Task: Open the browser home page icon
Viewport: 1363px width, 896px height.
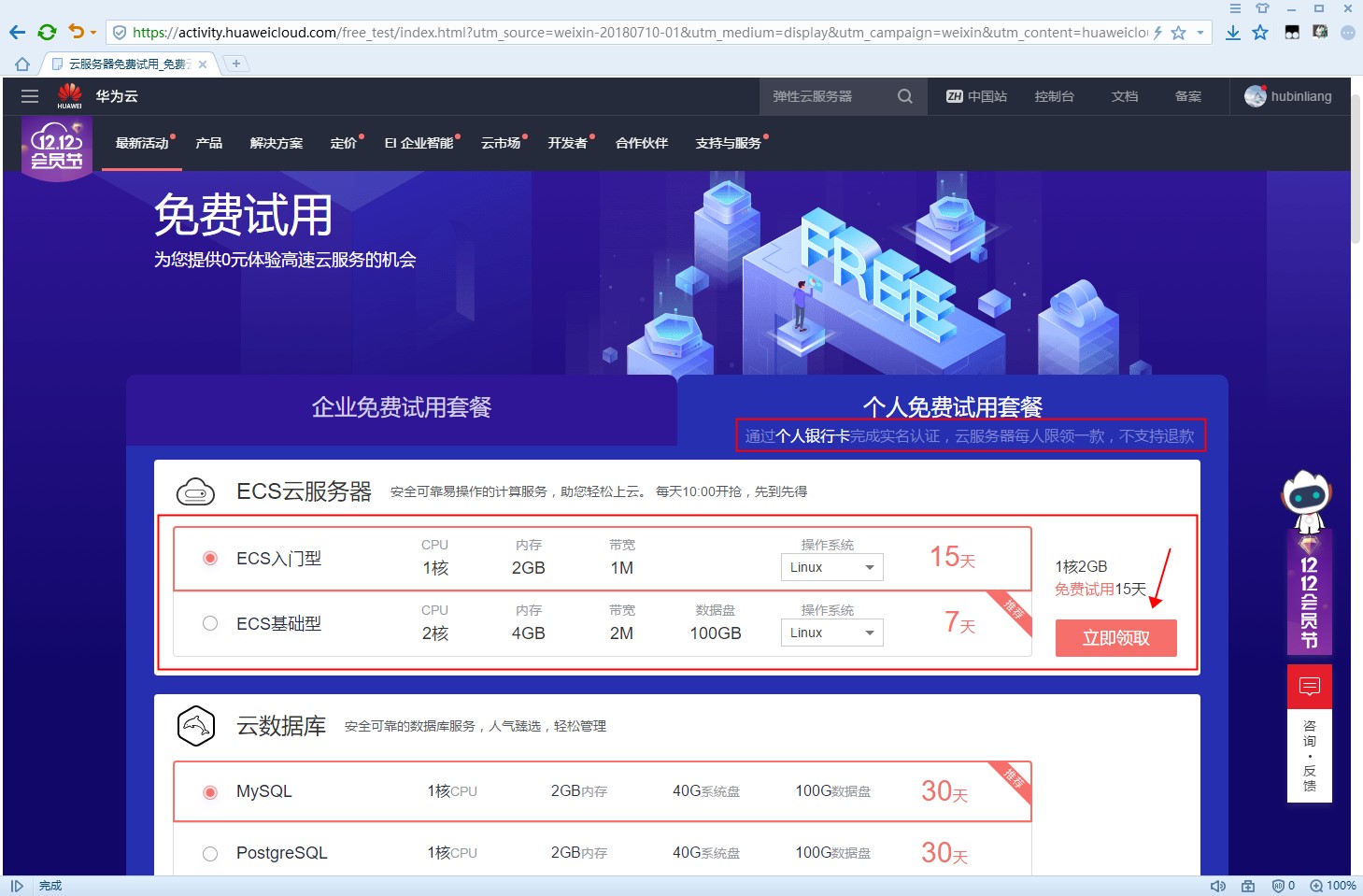Action: tap(22, 64)
